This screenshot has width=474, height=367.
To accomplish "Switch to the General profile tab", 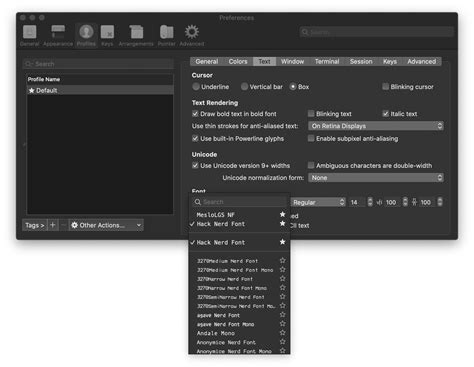I will click(207, 61).
